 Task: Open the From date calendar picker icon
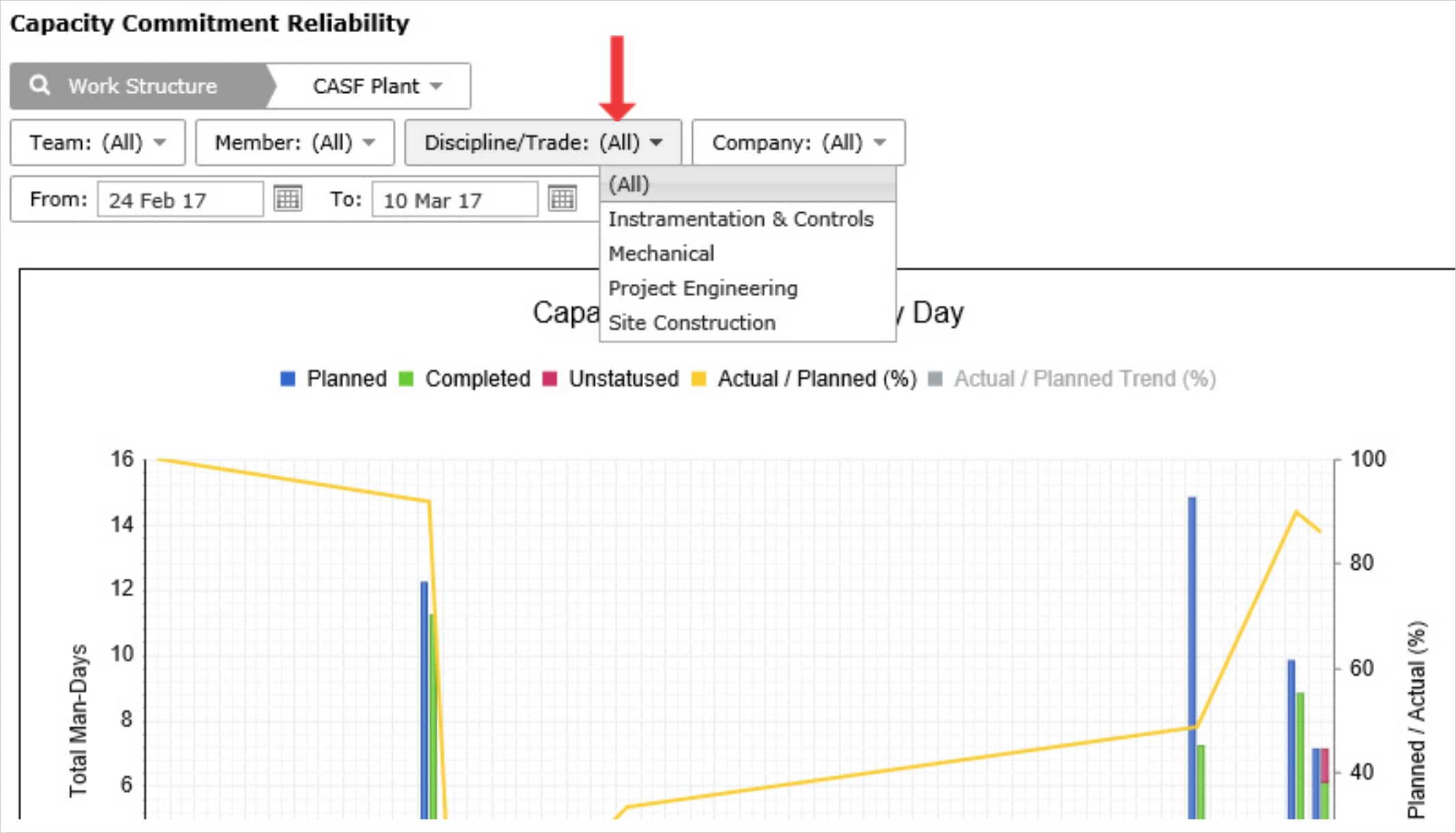[x=288, y=199]
